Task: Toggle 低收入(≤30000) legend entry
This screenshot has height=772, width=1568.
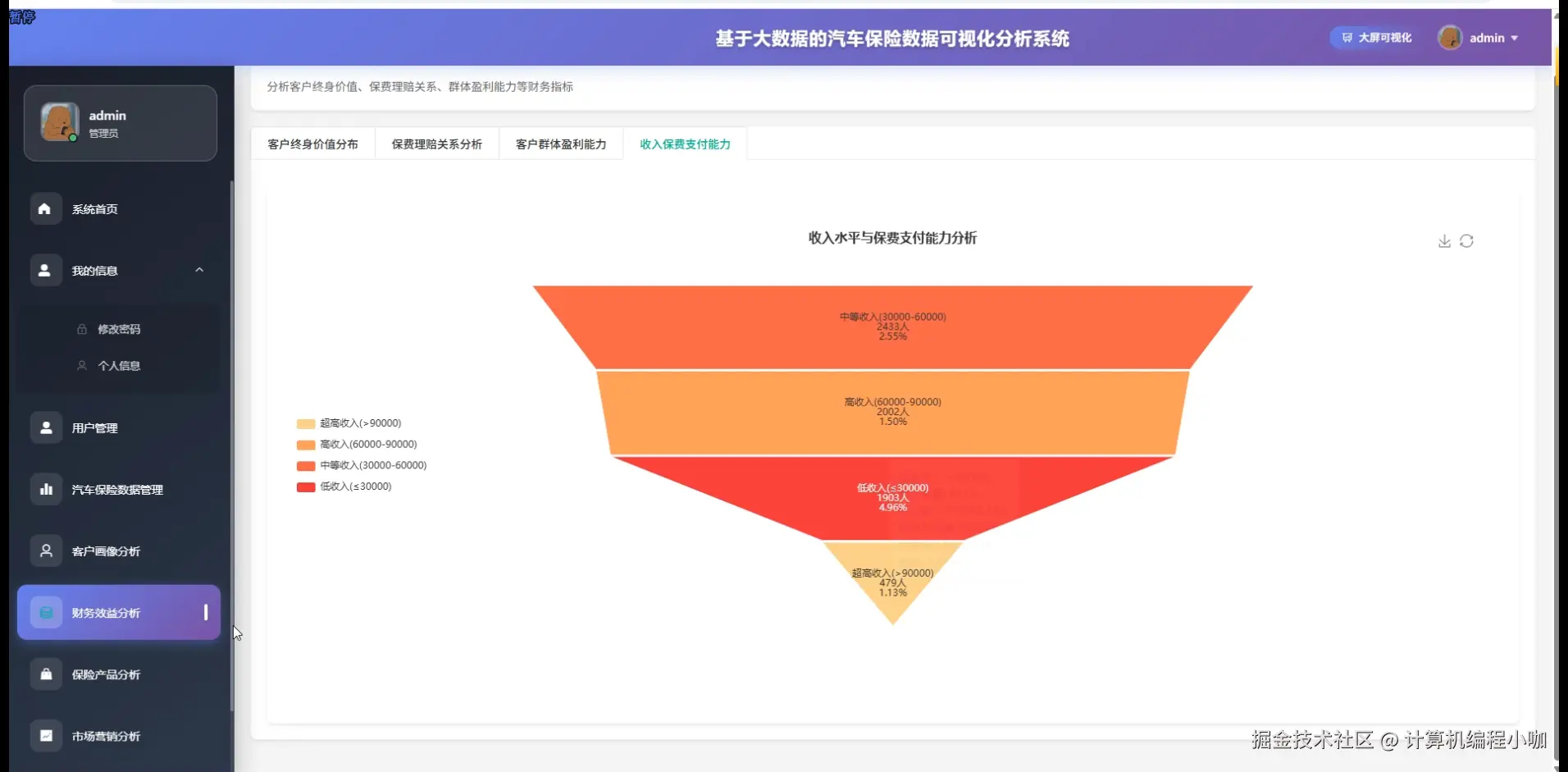Action: pos(344,486)
